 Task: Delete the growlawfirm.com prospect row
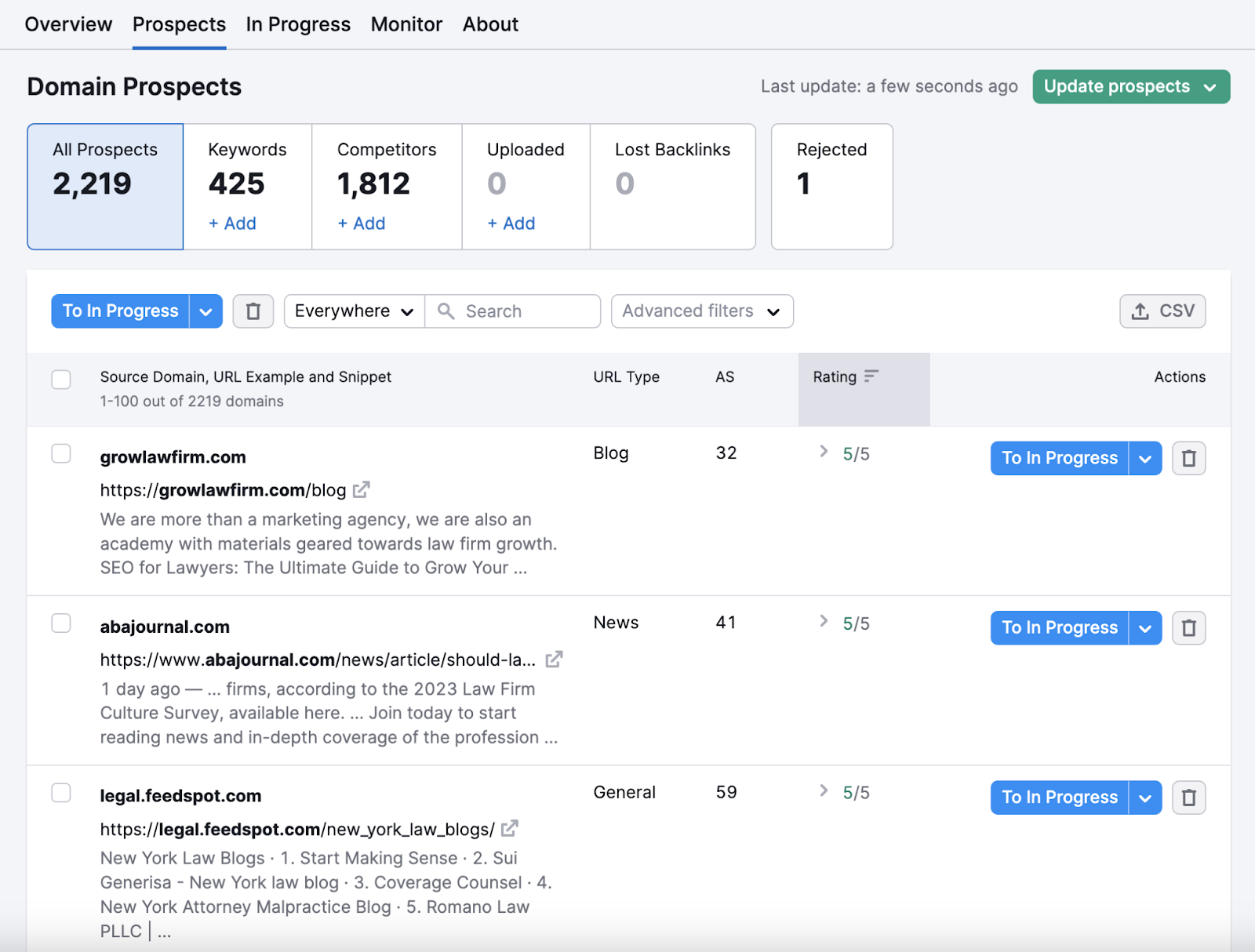[1188, 458]
